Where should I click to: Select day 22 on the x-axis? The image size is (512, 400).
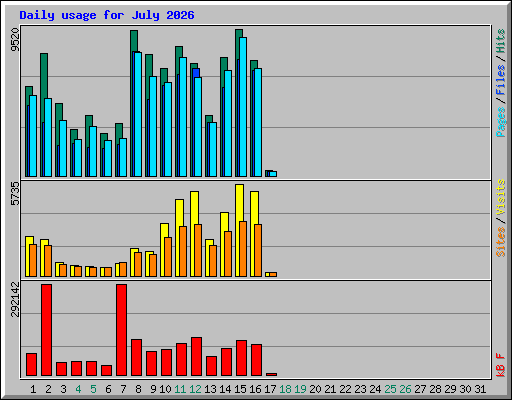345,389
